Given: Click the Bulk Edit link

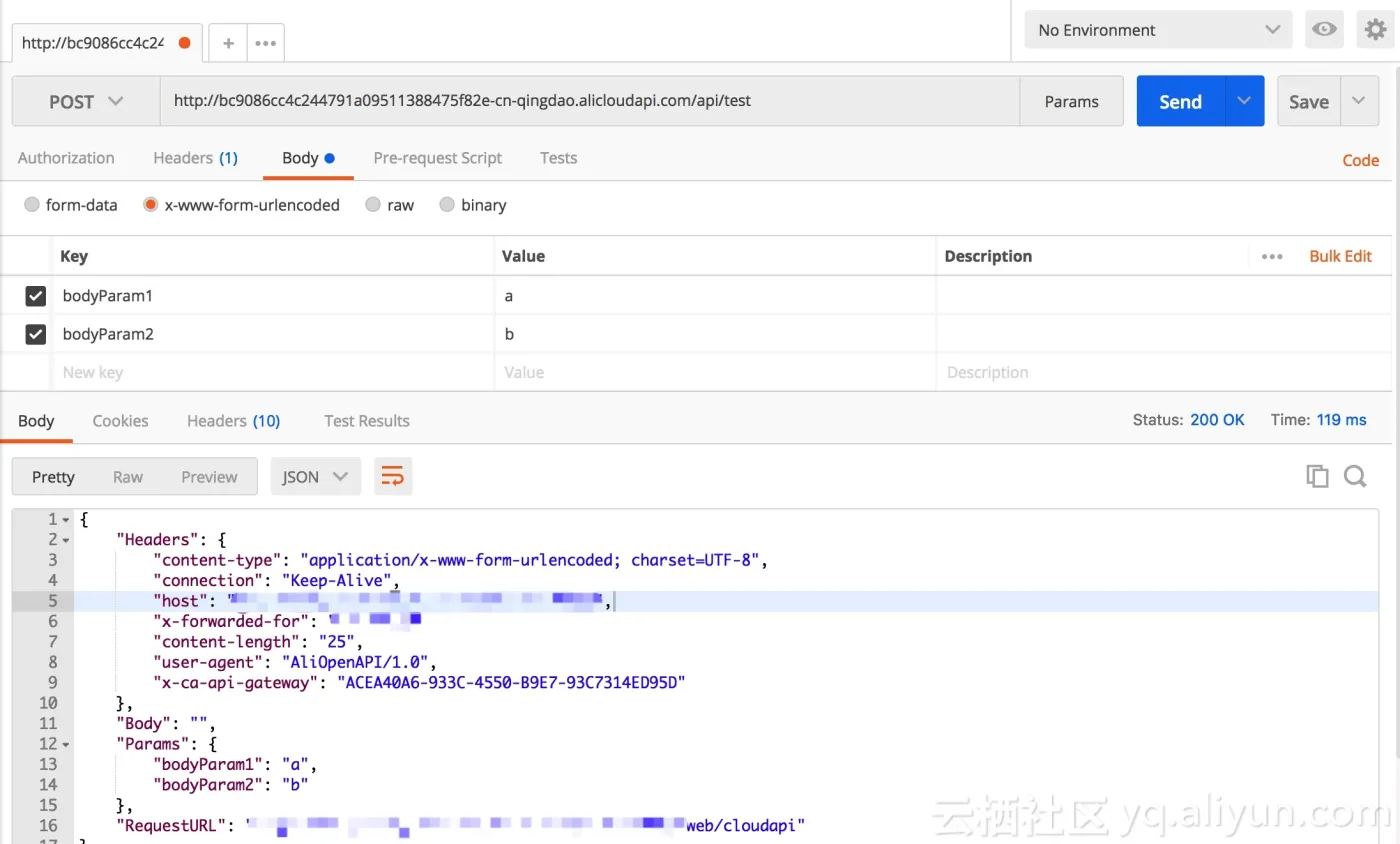Looking at the screenshot, I should (1340, 256).
